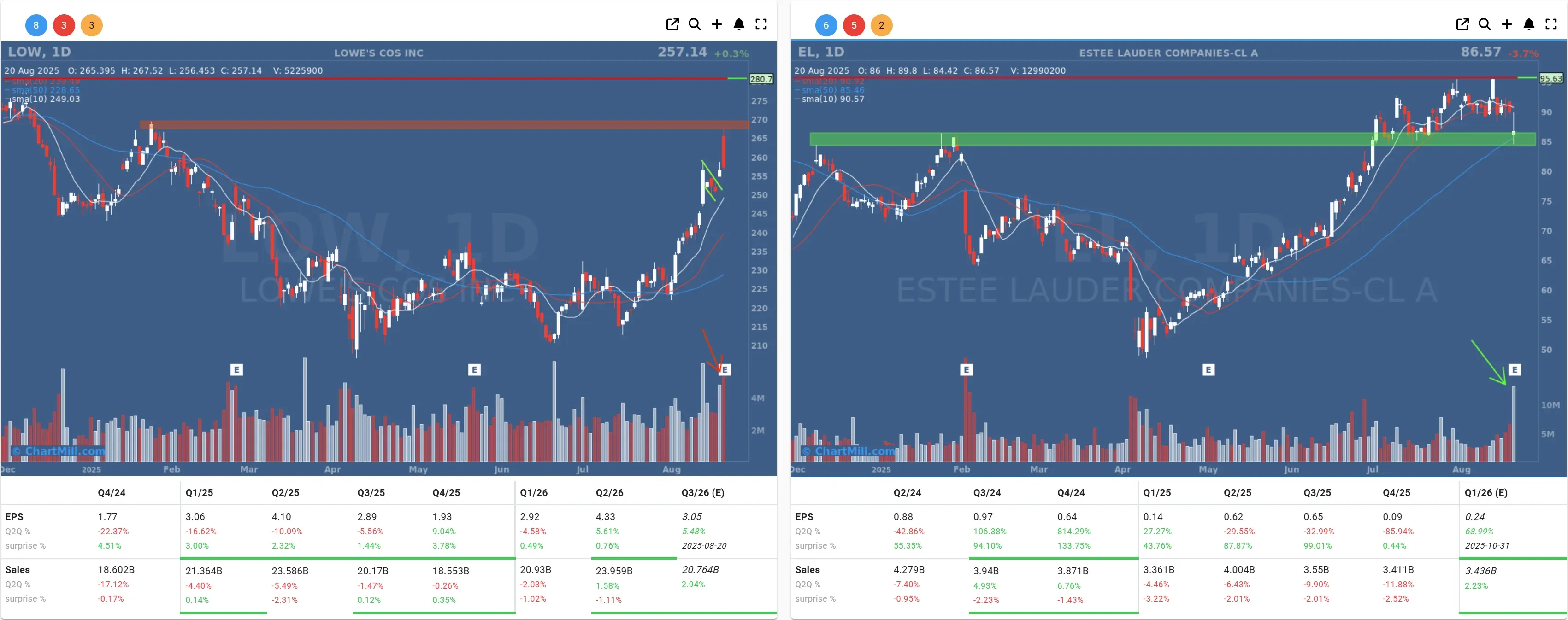Set an alert with LOW chart bell icon
Image resolution: width=1568 pixels, height=620 pixels.
click(x=738, y=24)
